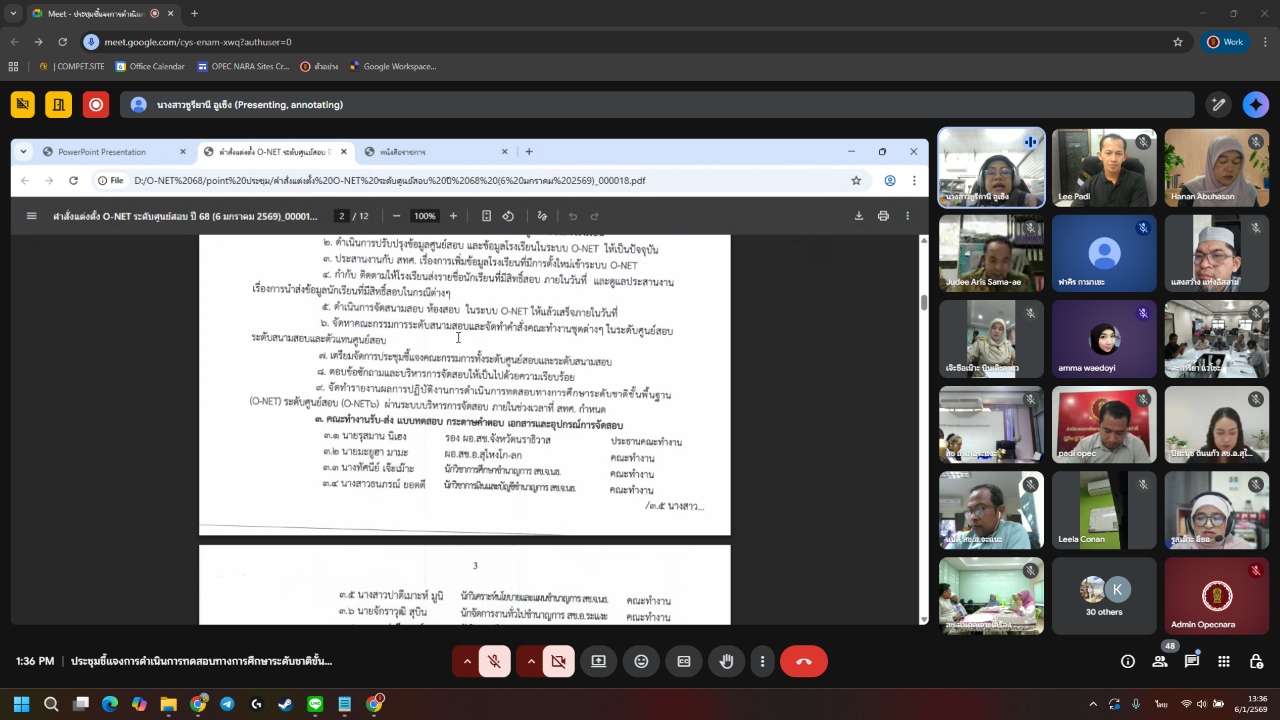Show the people list with 48 participants

pos(1160,661)
